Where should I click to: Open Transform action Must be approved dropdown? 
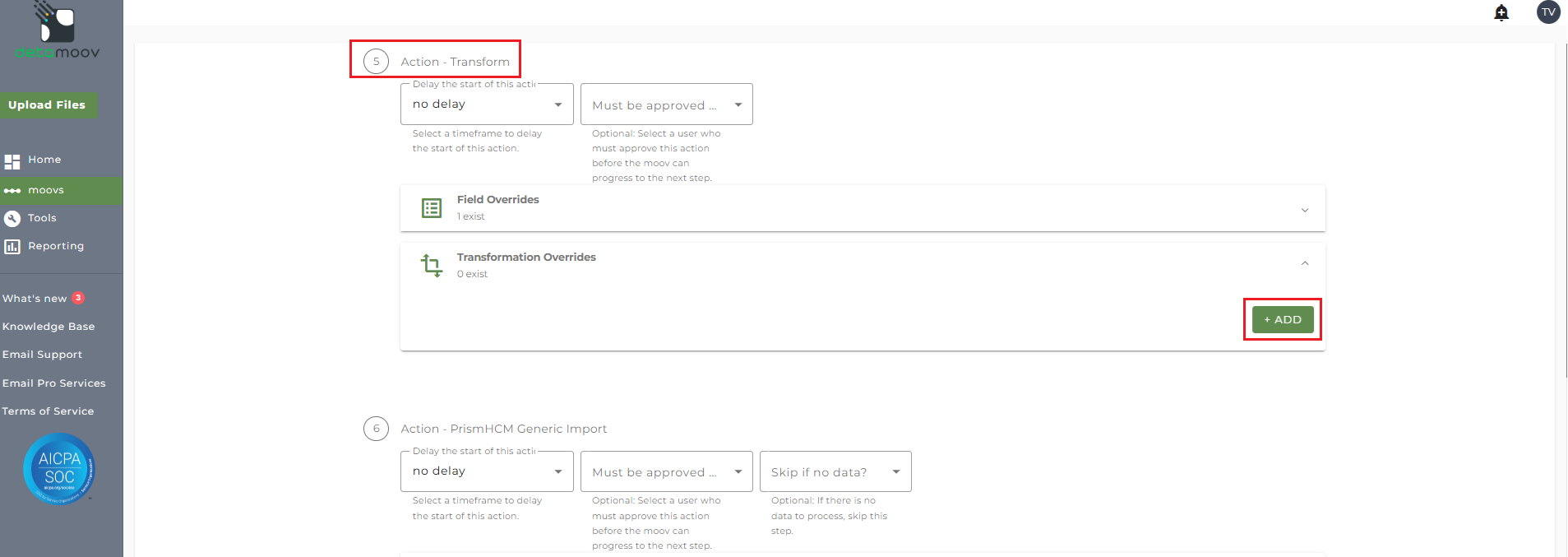click(666, 104)
